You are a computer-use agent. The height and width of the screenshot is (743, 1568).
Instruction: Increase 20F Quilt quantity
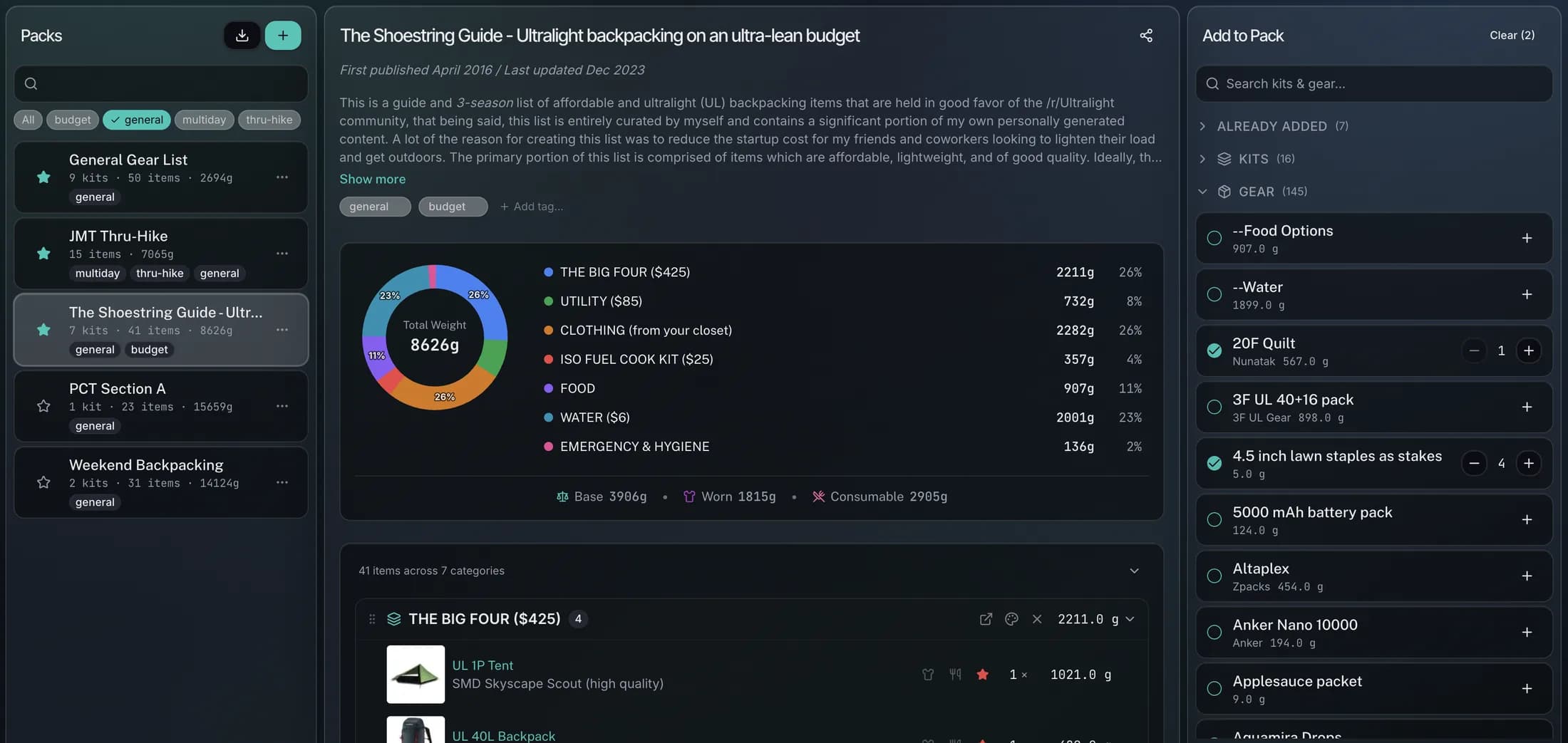1528,350
